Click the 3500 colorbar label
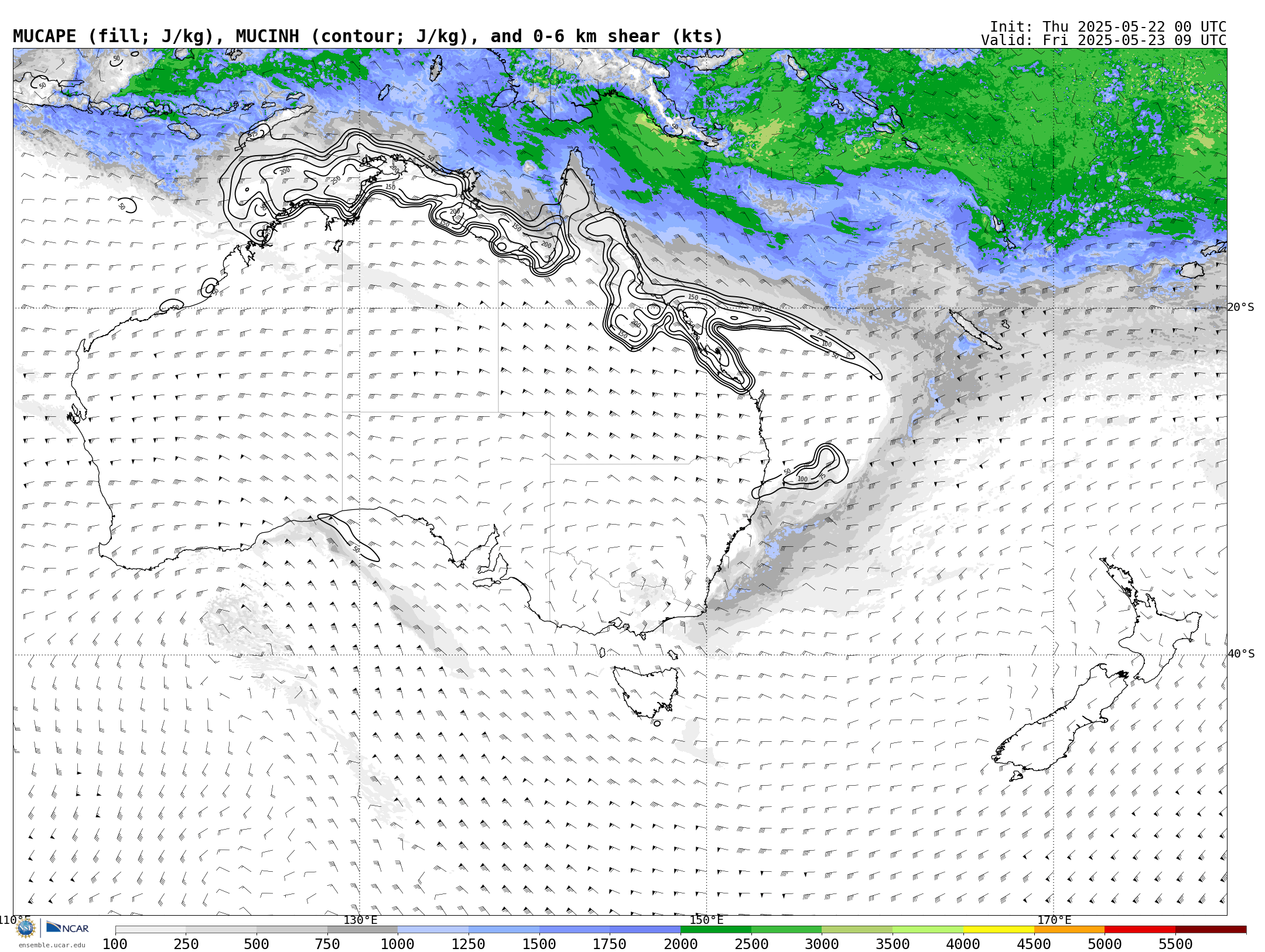This screenshot has height=952, width=1265. pyautogui.click(x=893, y=944)
